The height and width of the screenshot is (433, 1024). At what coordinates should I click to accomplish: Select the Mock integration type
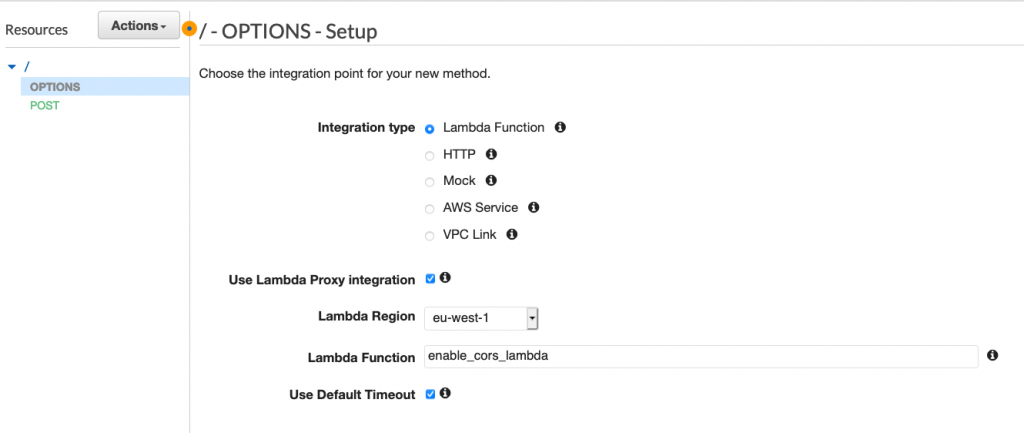click(430, 182)
